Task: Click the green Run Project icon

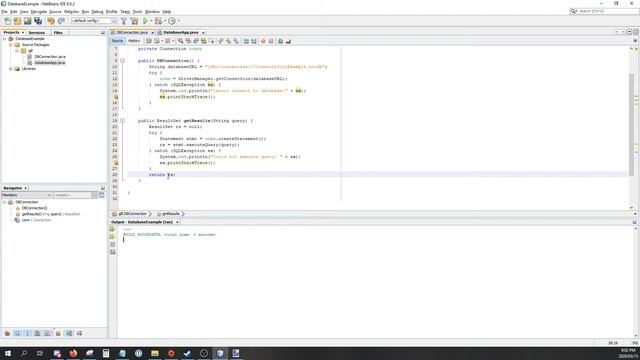Action: [x=145, y=21]
